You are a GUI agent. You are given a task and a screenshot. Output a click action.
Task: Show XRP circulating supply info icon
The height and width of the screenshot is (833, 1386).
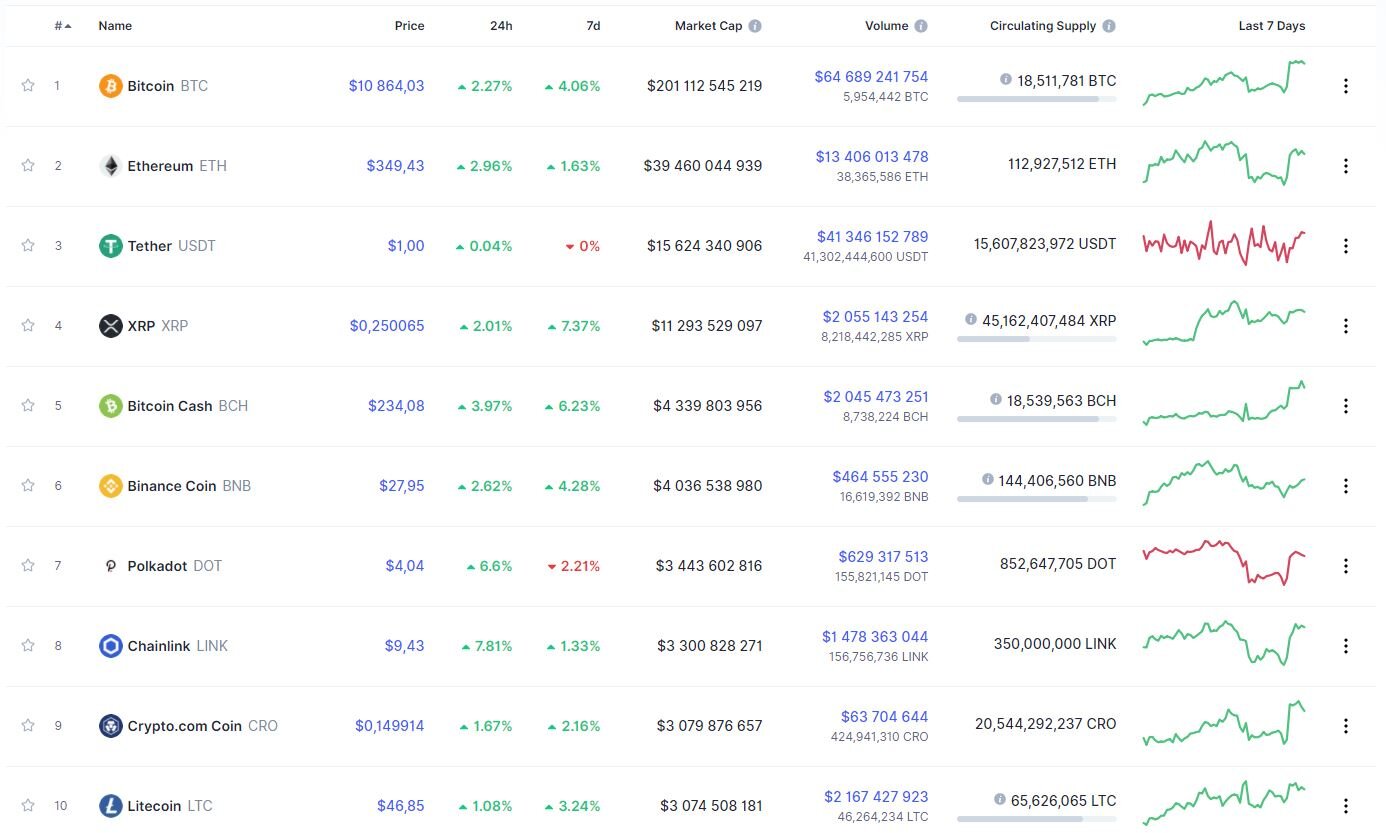[970, 319]
